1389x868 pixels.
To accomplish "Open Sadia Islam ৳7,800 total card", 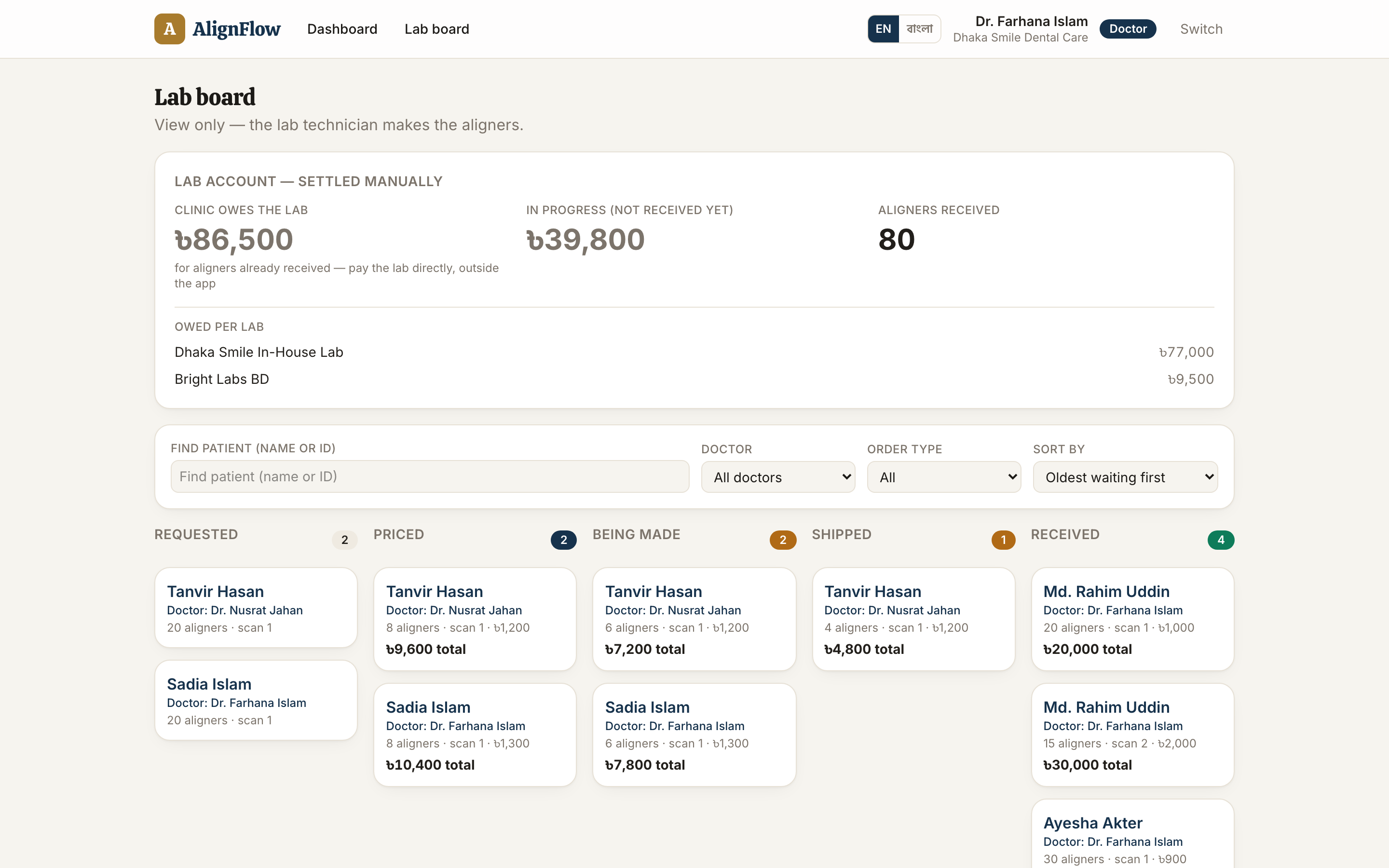I will coord(694,735).
